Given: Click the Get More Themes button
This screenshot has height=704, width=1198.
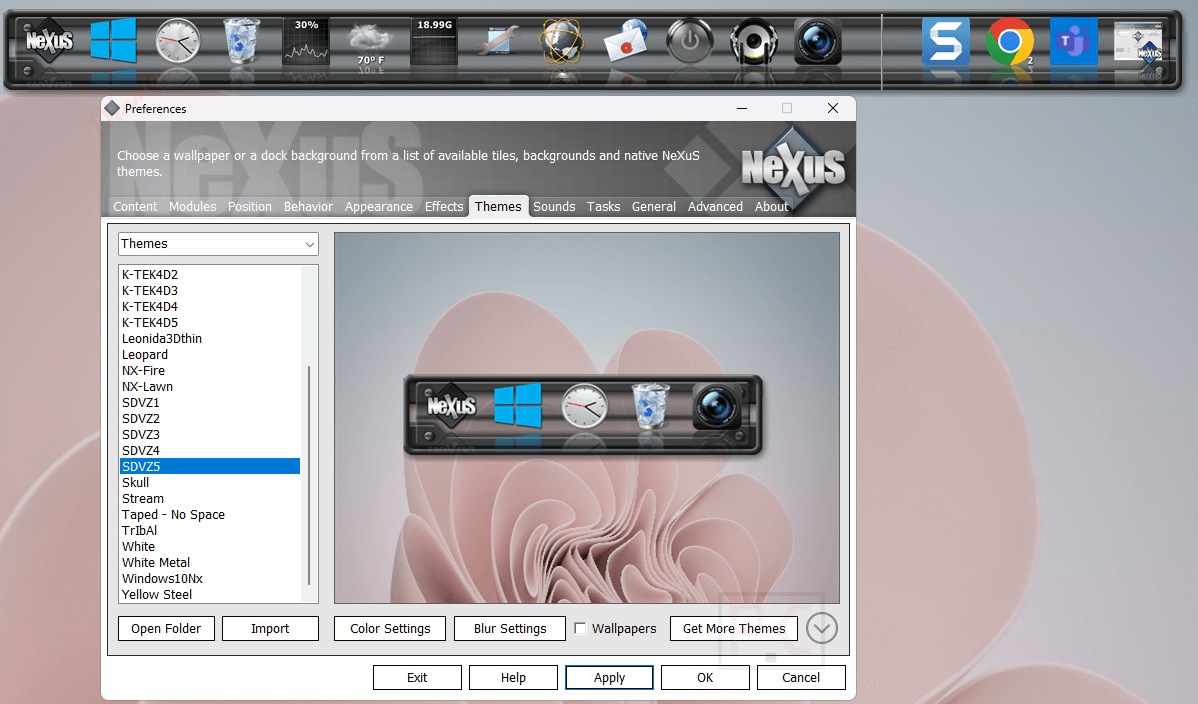Looking at the screenshot, I should 733,628.
